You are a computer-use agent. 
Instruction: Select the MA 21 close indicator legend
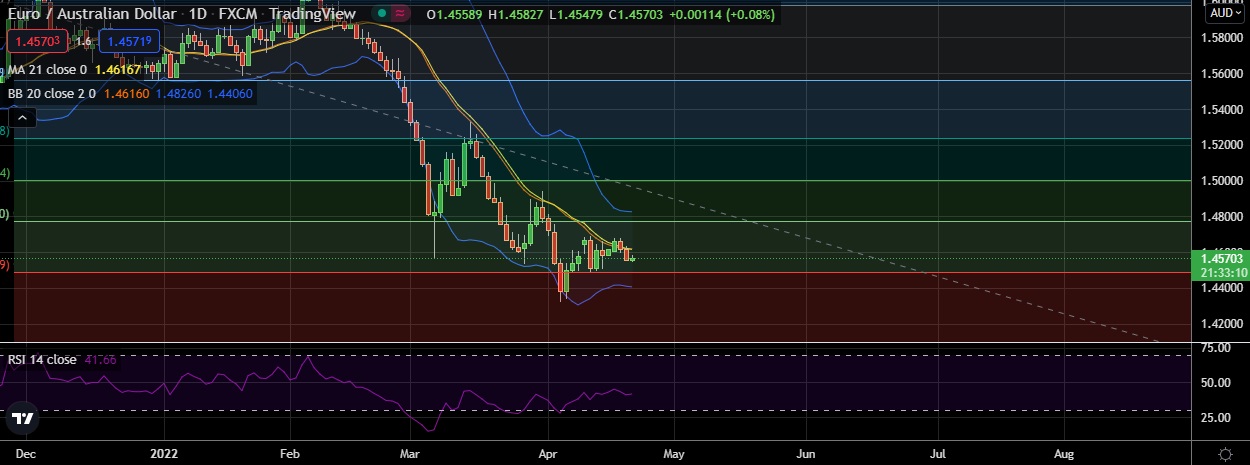point(47,71)
